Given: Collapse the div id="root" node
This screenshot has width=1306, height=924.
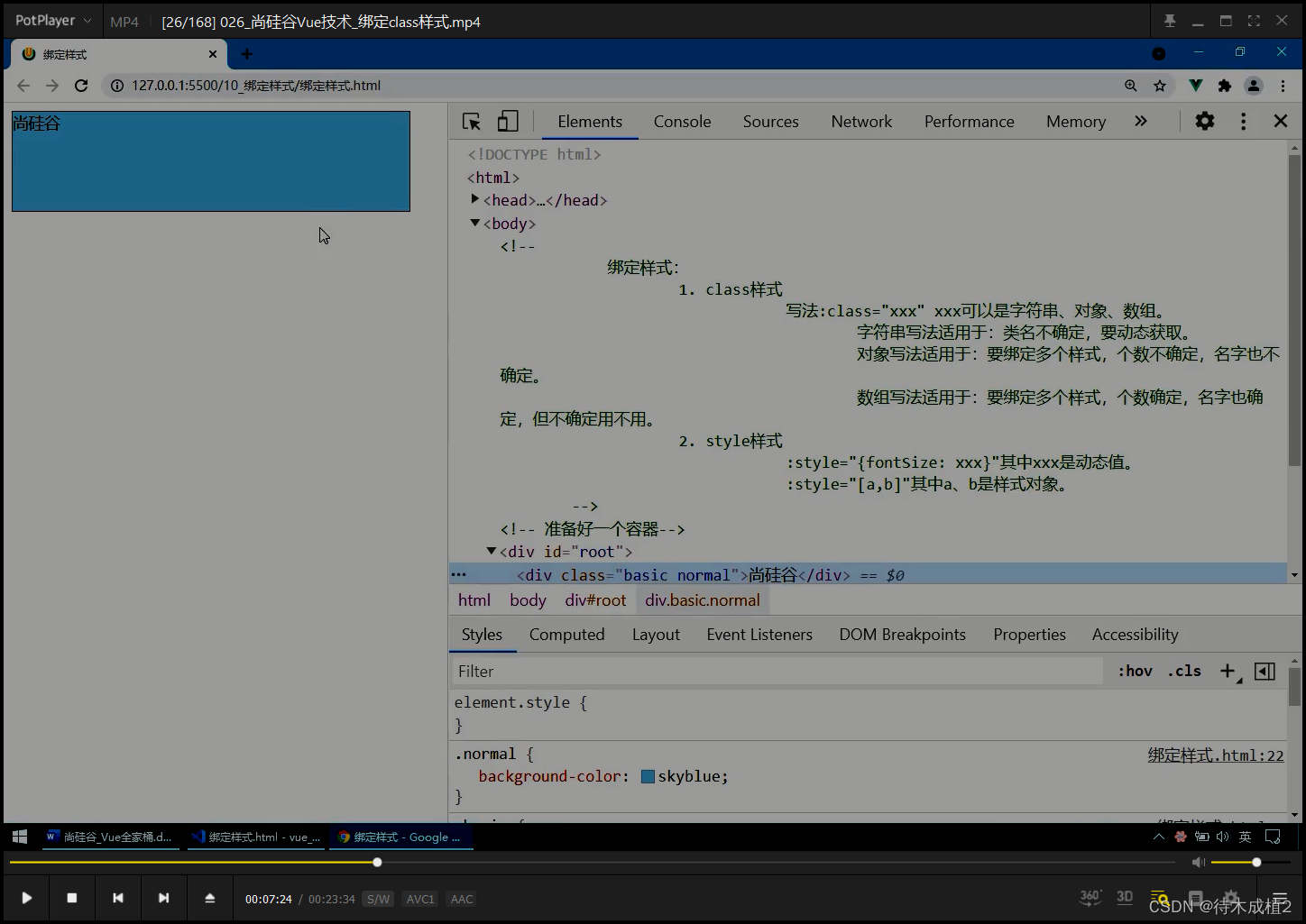Looking at the screenshot, I should [492, 551].
